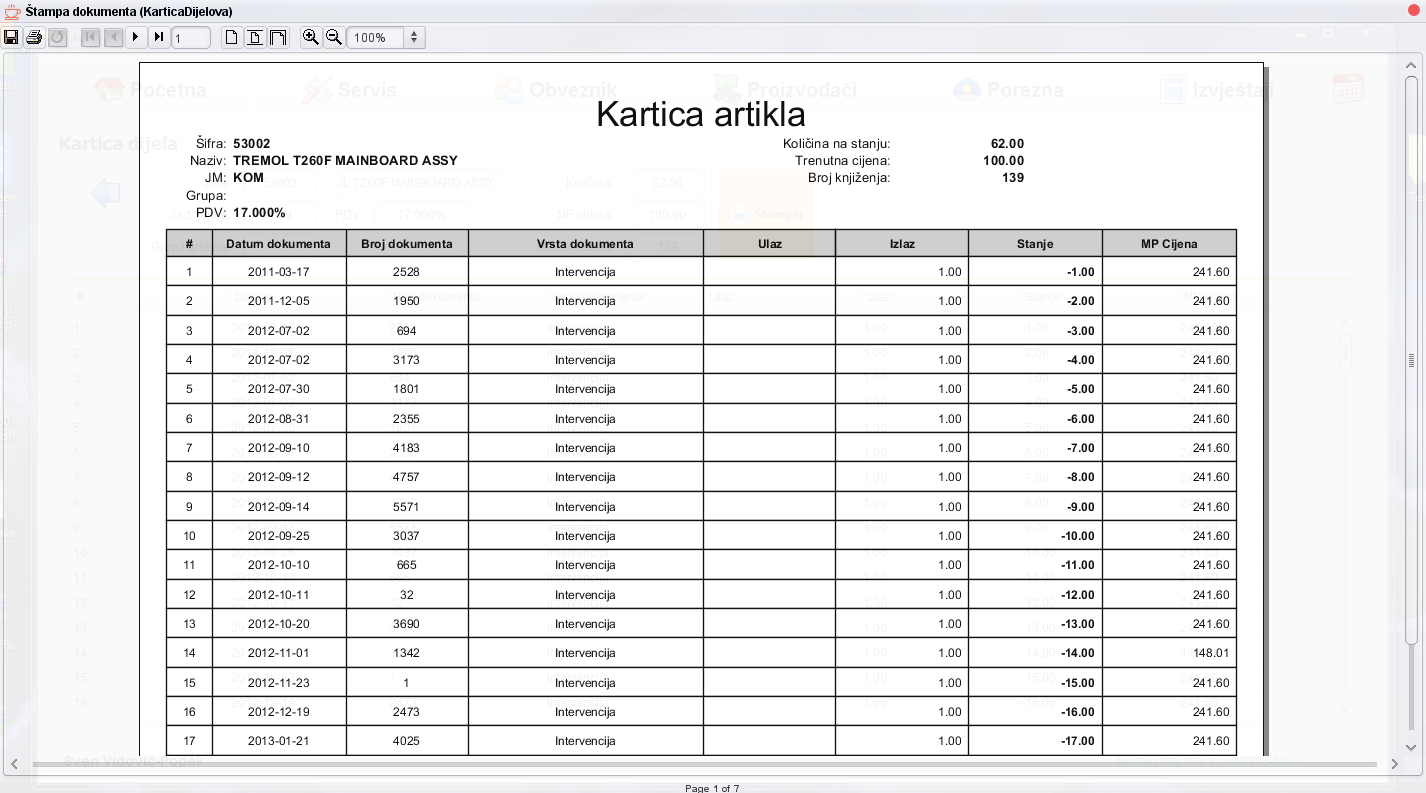Click document number '2355'
Image resolution: width=1426 pixels, height=793 pixels.
click(406, 419)
